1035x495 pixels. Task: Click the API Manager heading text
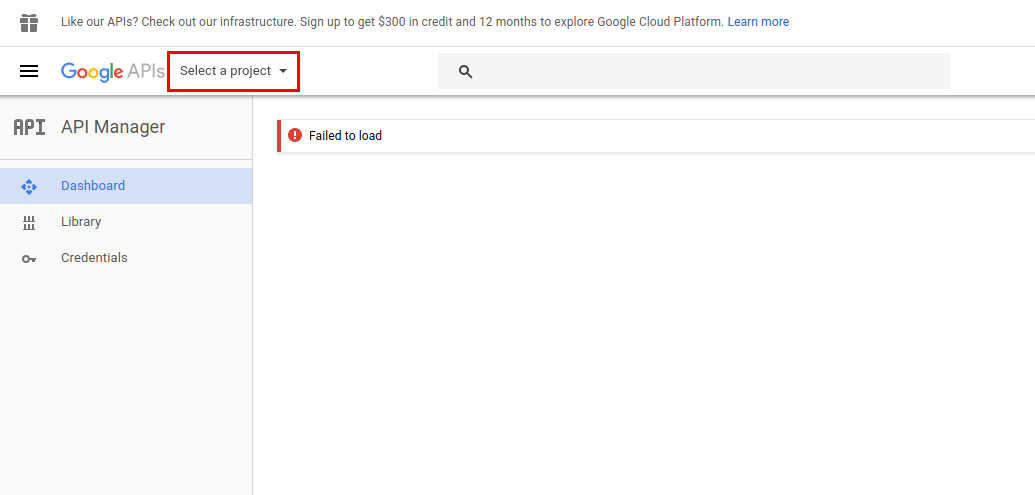[x=113, y=127]
